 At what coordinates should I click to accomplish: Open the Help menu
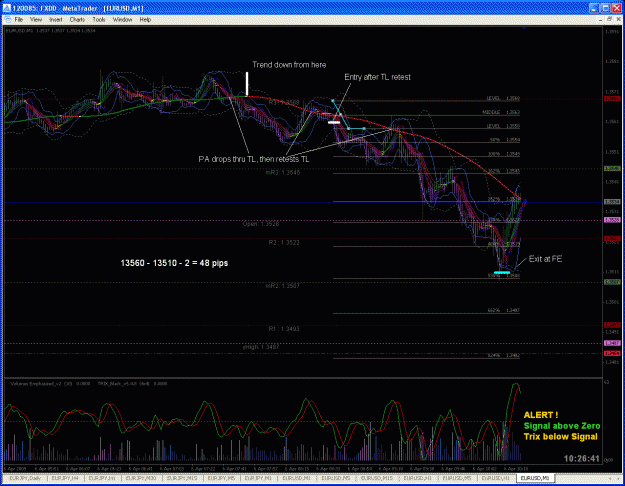tap(145, 20)
